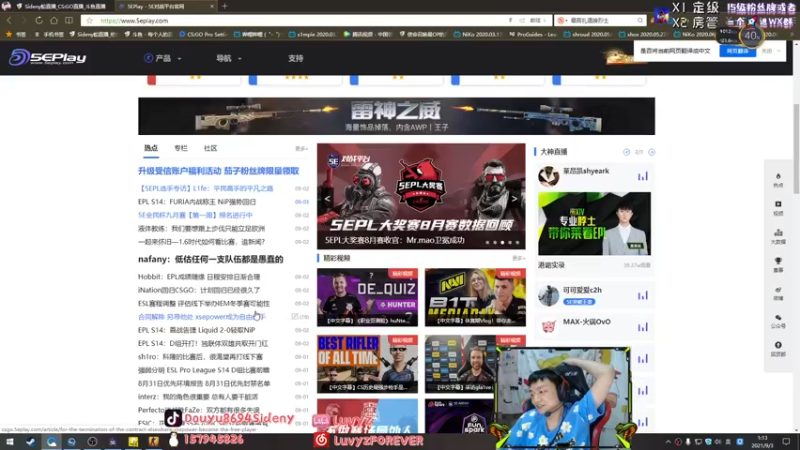Reload the page with the refresh icon
Screen dimensions: 800x450
(x=39, y=20)
